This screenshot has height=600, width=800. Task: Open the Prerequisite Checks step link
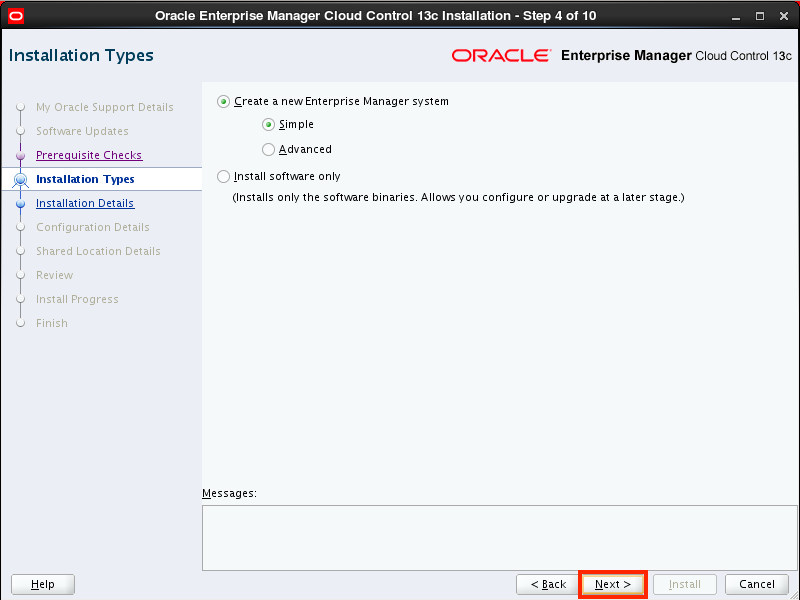(x=89, y=155)
